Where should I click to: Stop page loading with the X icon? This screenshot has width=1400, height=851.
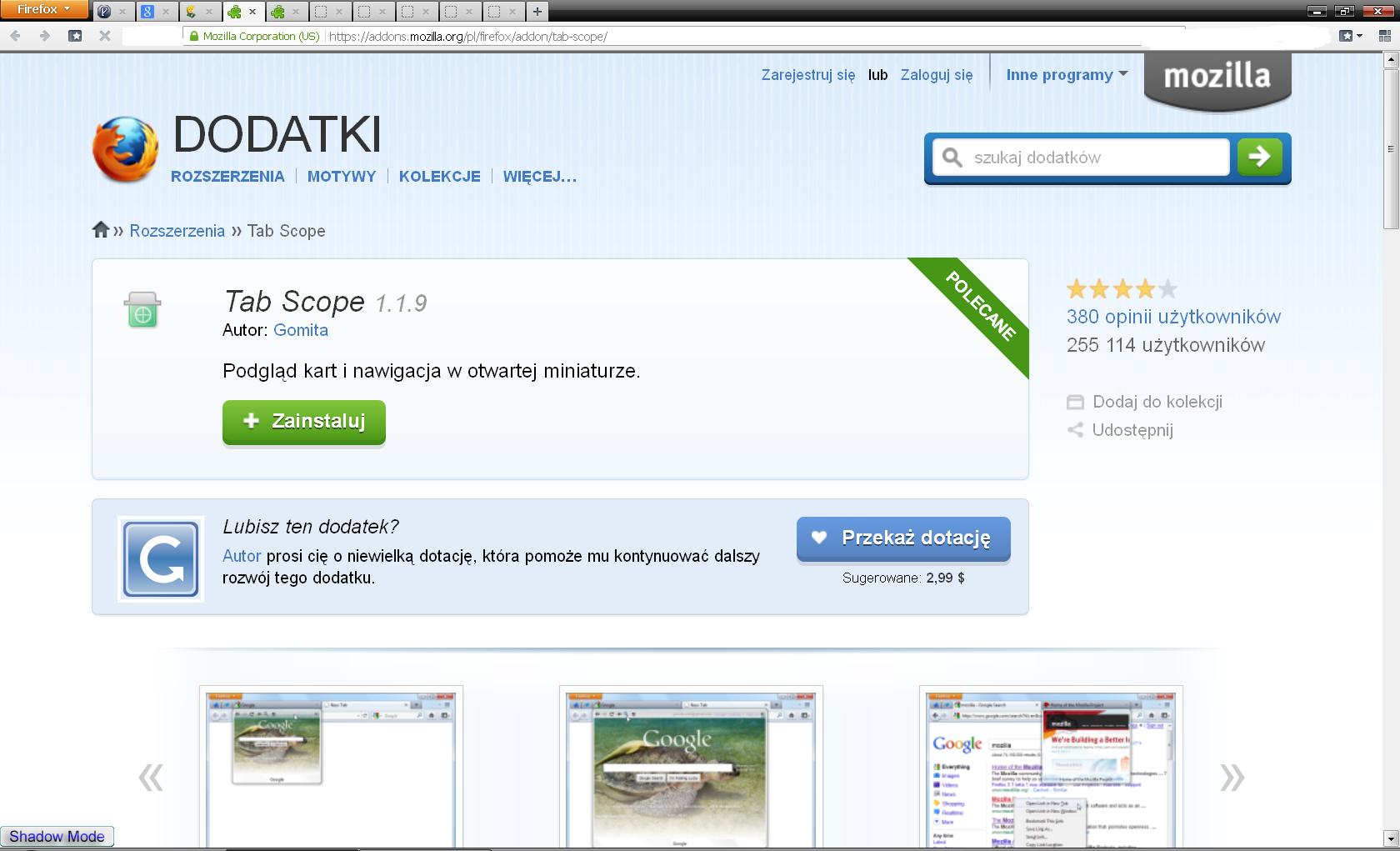[x=104, y=36]
